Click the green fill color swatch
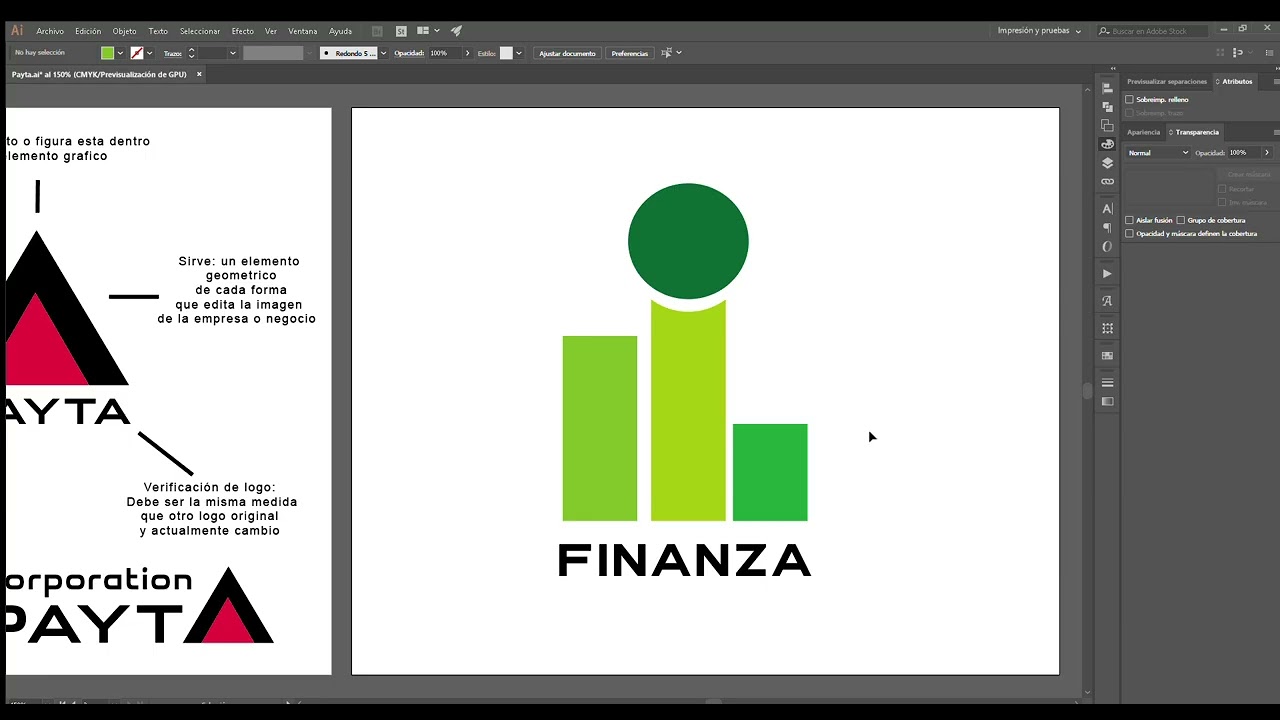This screenshot has width=1280, height=720. (108, 53)
